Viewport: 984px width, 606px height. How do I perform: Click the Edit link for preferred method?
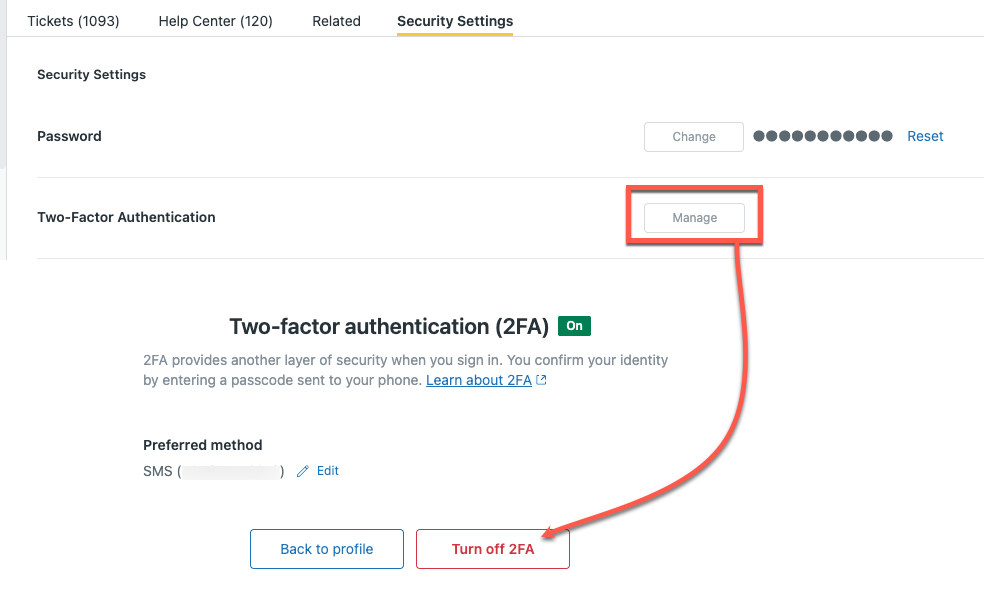tap(328, 471)
